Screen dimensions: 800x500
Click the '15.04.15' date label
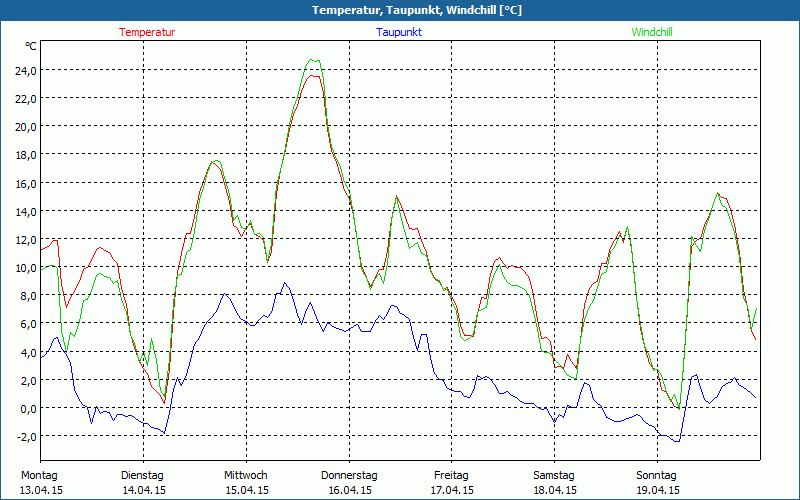click(x=247, y=490)
